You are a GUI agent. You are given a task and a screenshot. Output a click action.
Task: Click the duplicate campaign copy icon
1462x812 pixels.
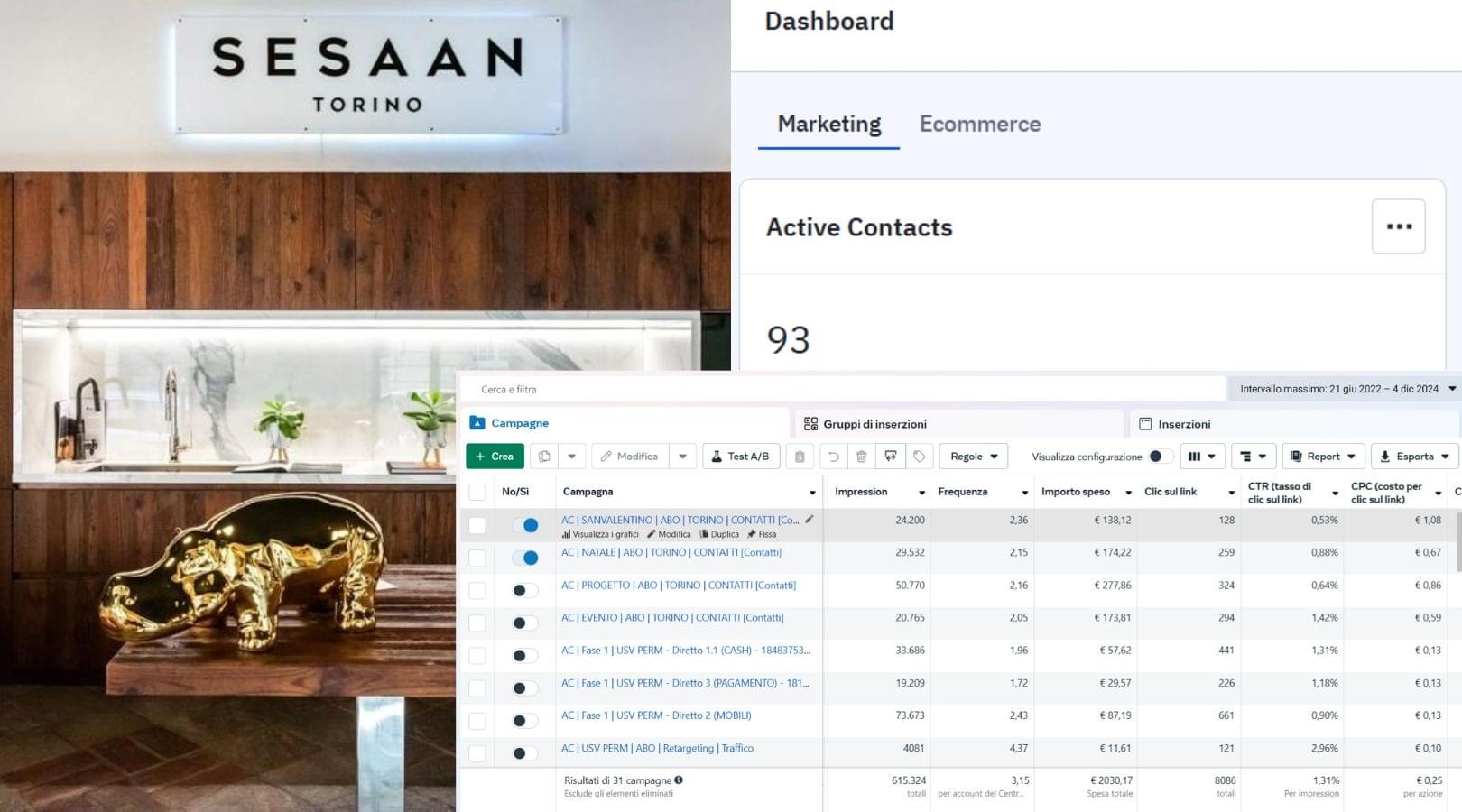[x=544, y=457]
